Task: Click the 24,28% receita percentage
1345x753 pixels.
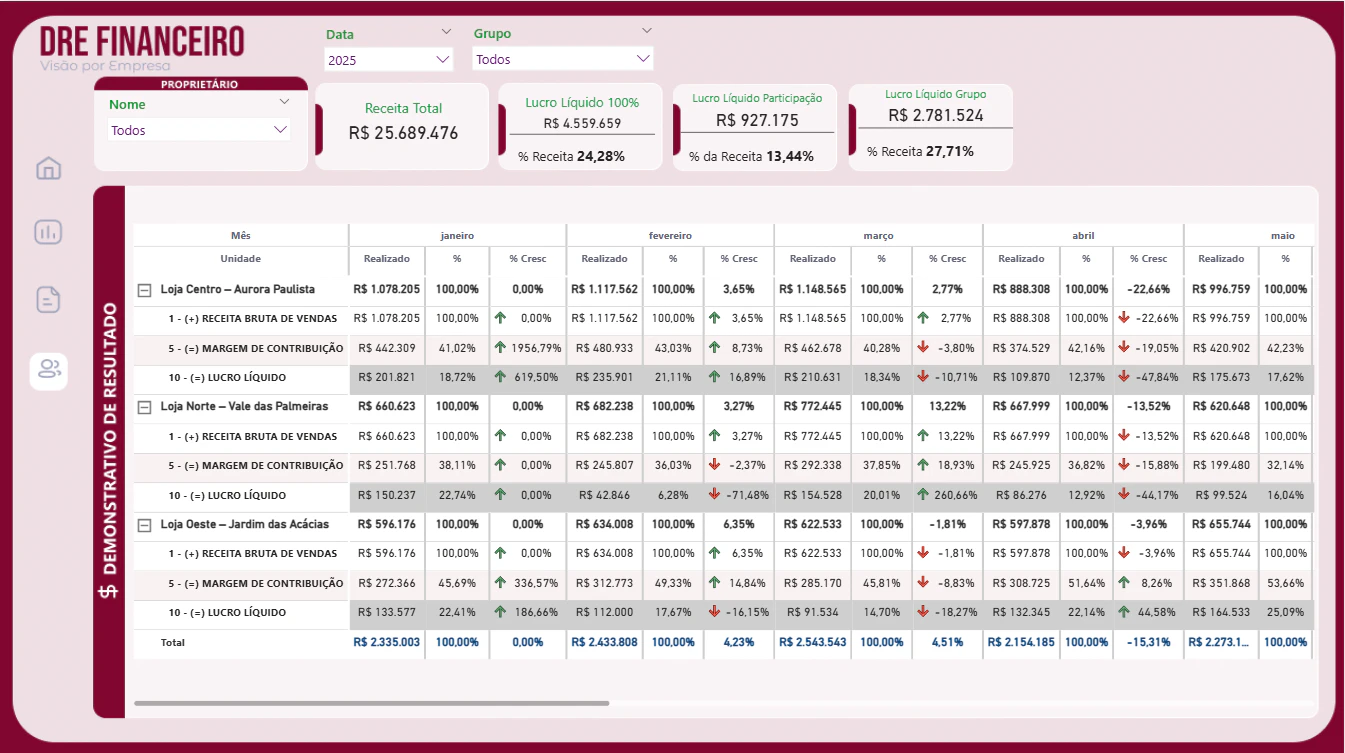Action: (x=601, y=156)
